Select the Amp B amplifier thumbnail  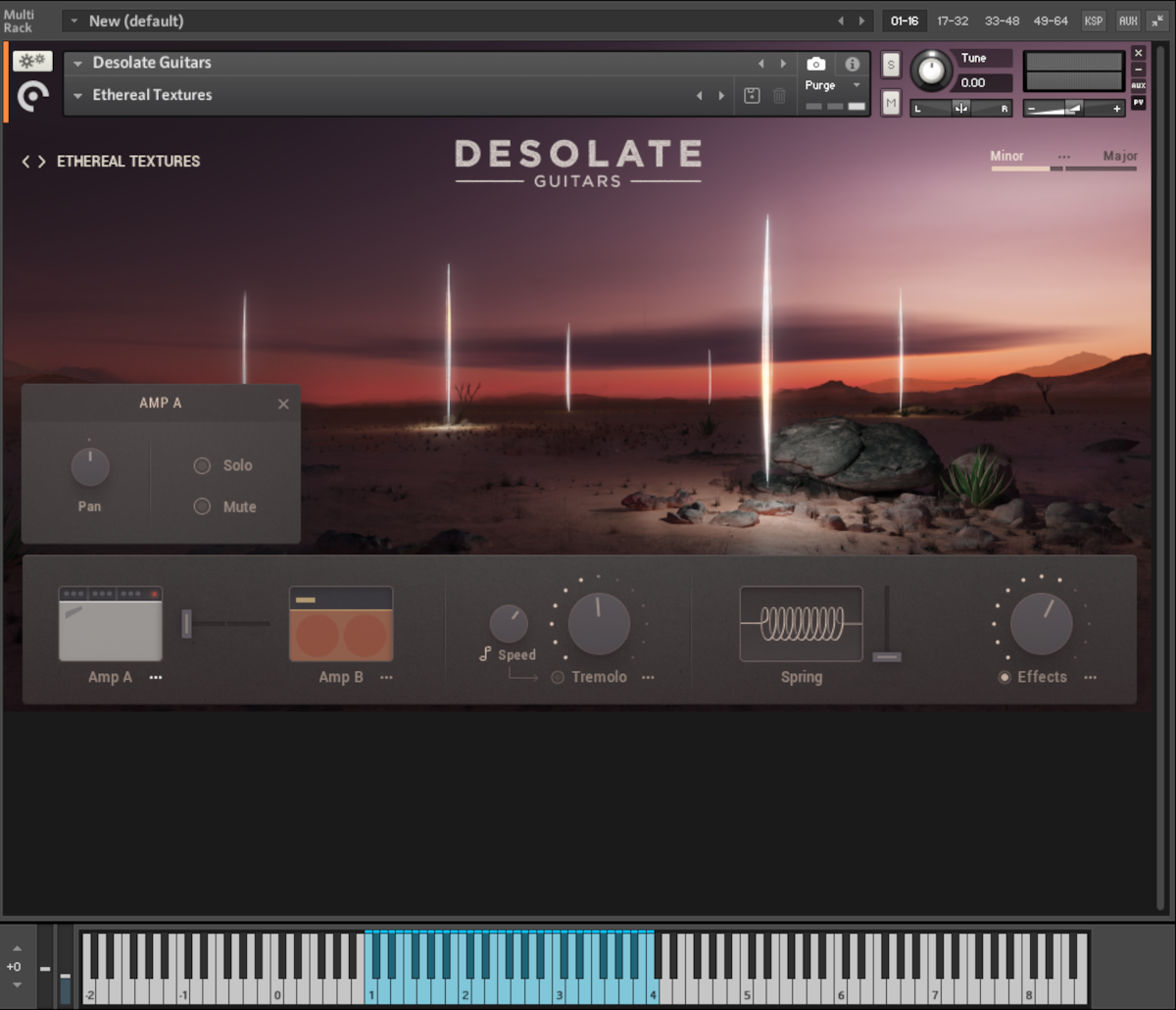coord(341,624)
